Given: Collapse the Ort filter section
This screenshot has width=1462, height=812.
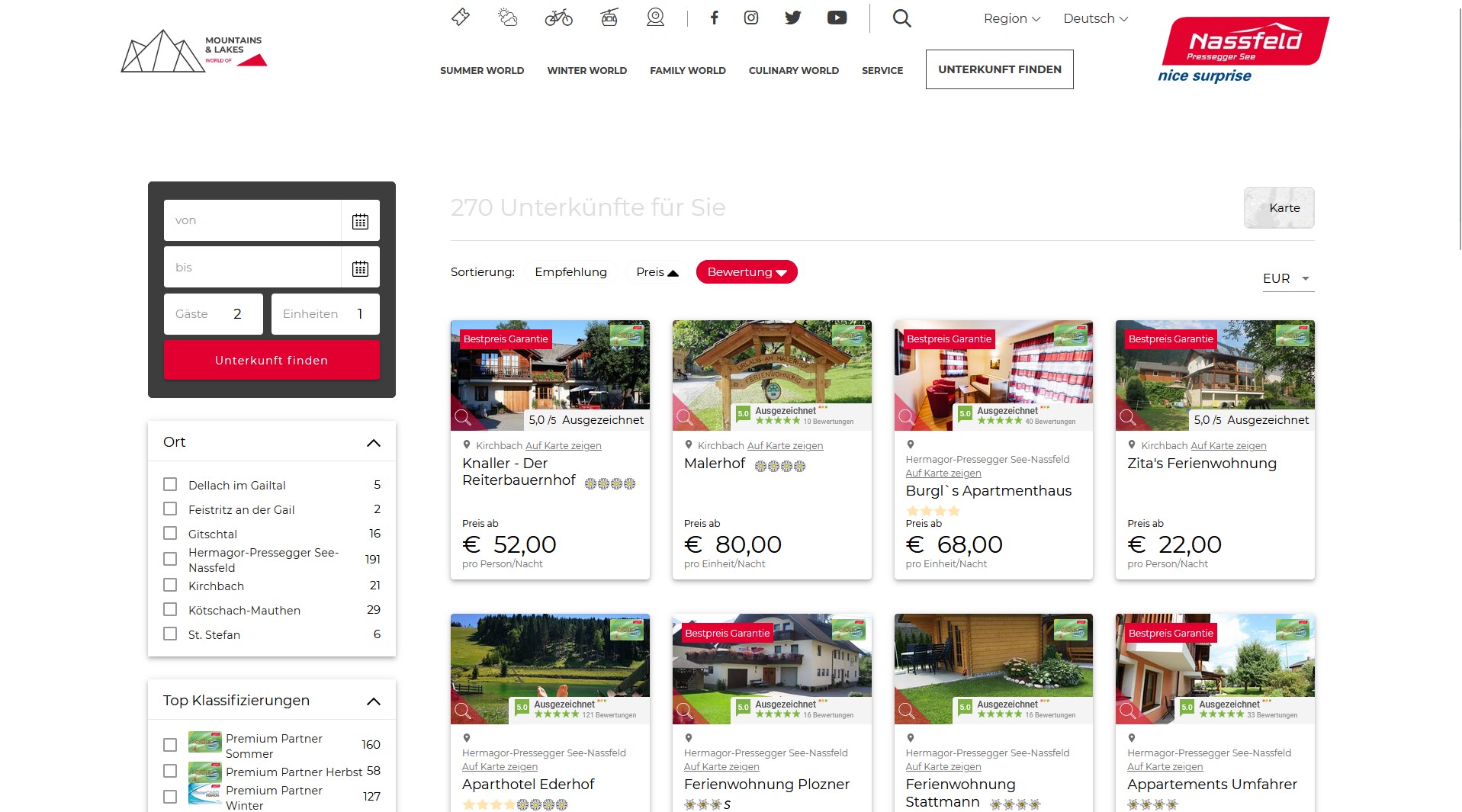Looking at the screenshot, I should [373, 443].
